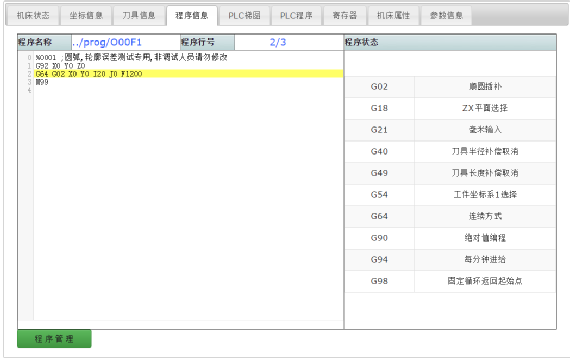Click the G64 status table code
This screenshot has height=360, width=570.
(x=379, y=217)
